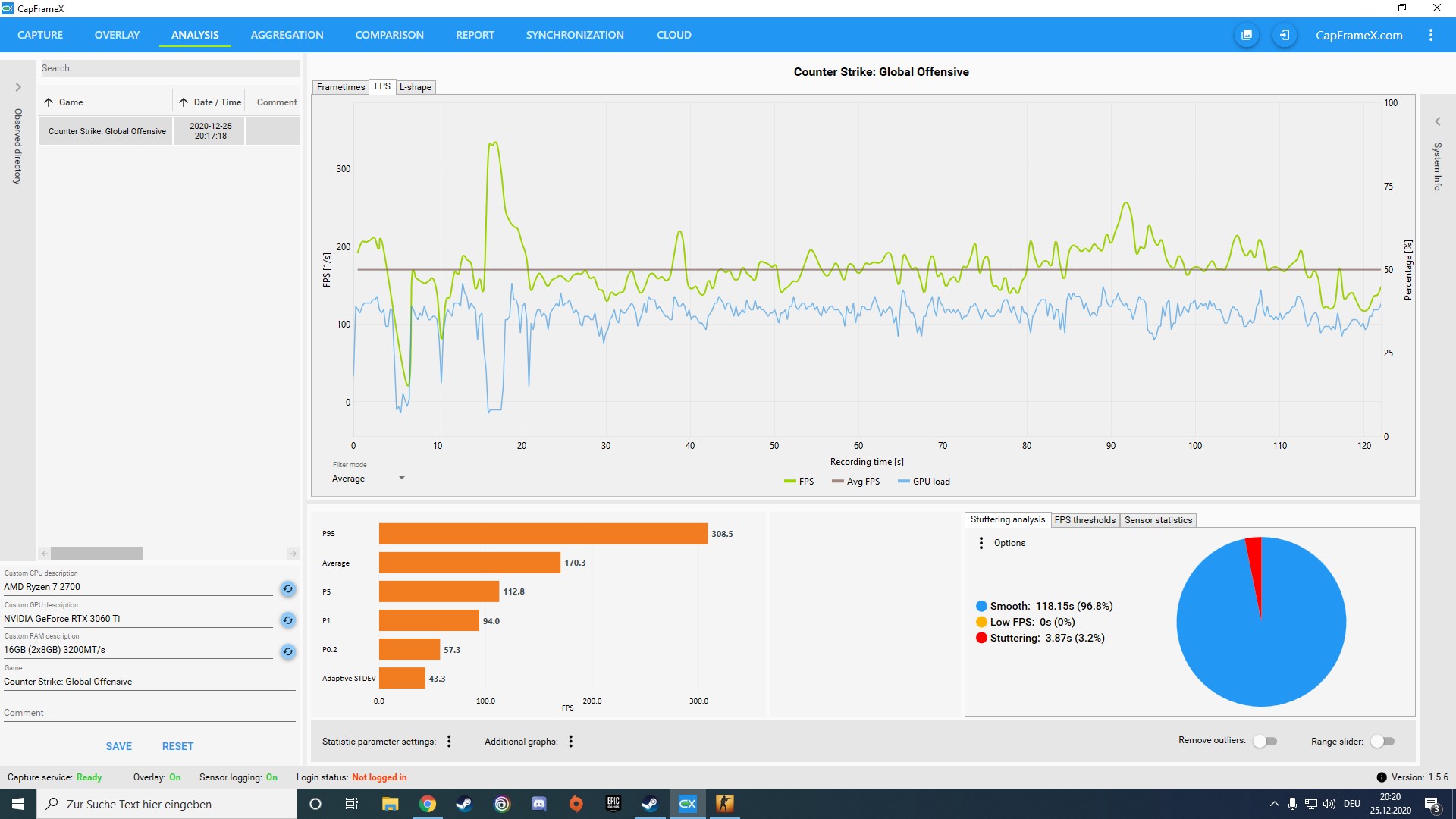
Task: Open the stuttering analysis Options menu
Action: pyautogui.click(x=981, y=543)
